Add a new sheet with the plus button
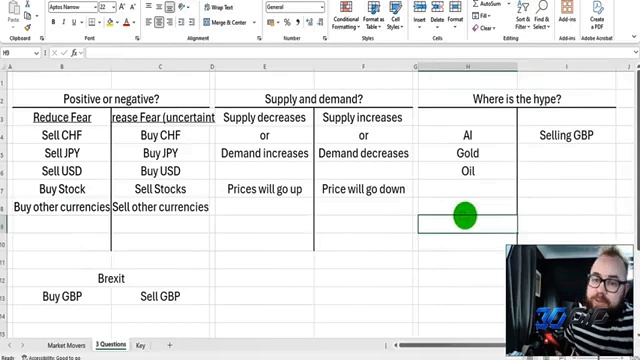Viewport: 640px width, 360px height. coord(169,345)
